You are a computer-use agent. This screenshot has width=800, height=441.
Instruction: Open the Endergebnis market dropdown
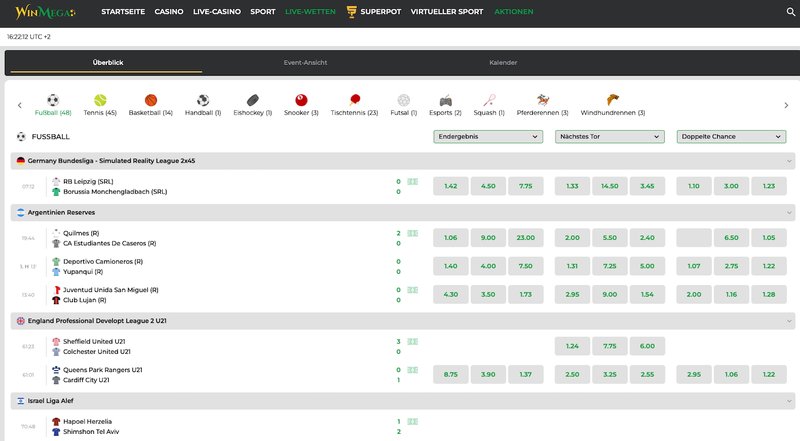point(488,136)
